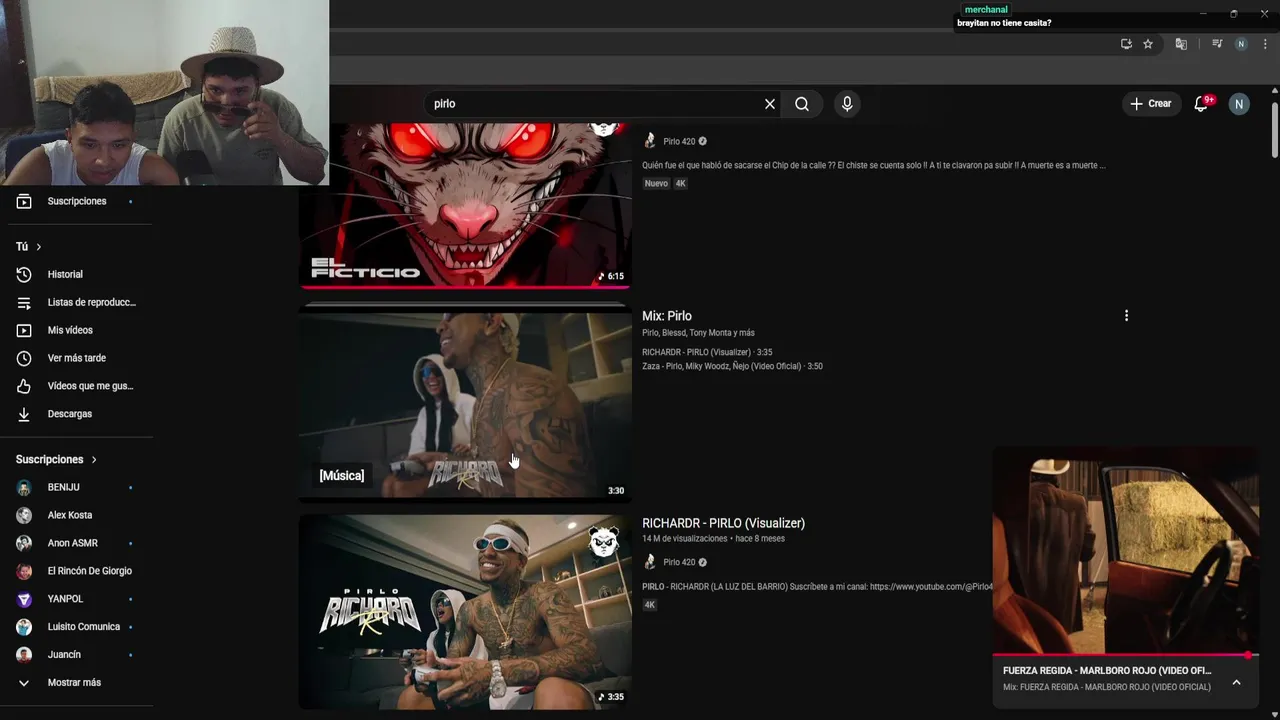
Task: Click the search magnifier button
Action: point(802,104)
